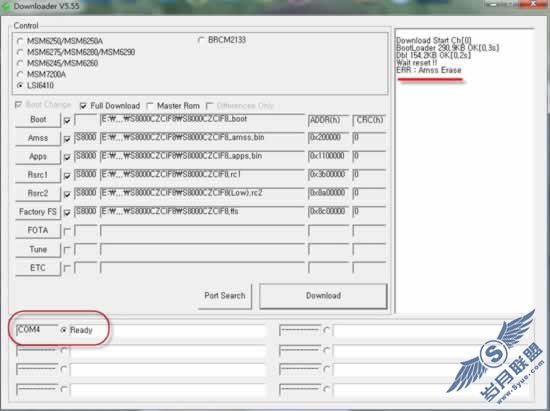Screen dimensions: 550x411
Task: Click the Factory FS button
Action: point(38,212)
